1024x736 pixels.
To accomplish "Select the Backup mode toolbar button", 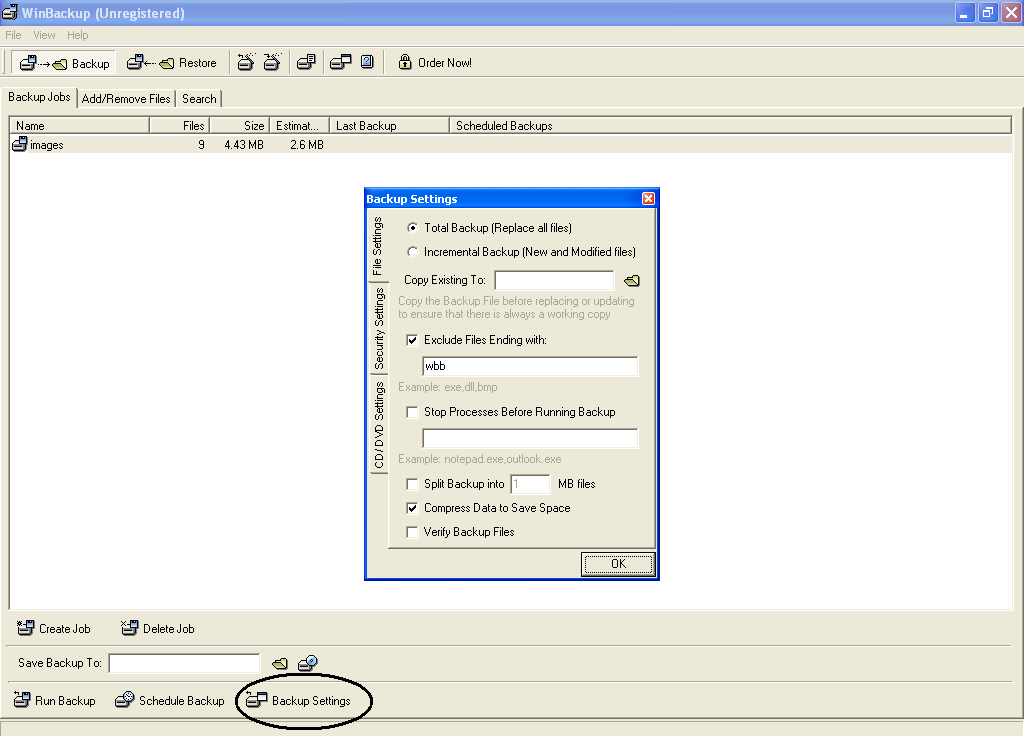I will 63,63.
